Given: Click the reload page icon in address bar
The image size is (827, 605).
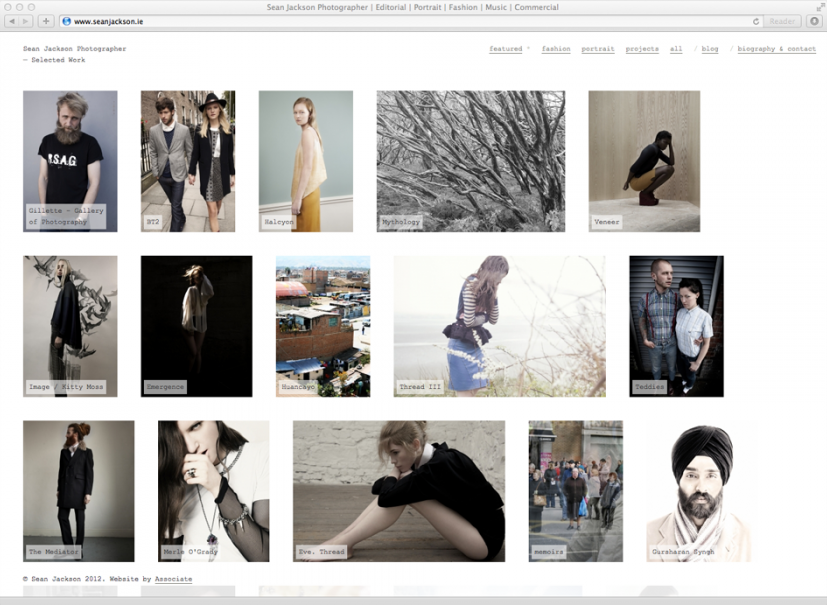Looking at the screenshot, I should tap(756, 21).
